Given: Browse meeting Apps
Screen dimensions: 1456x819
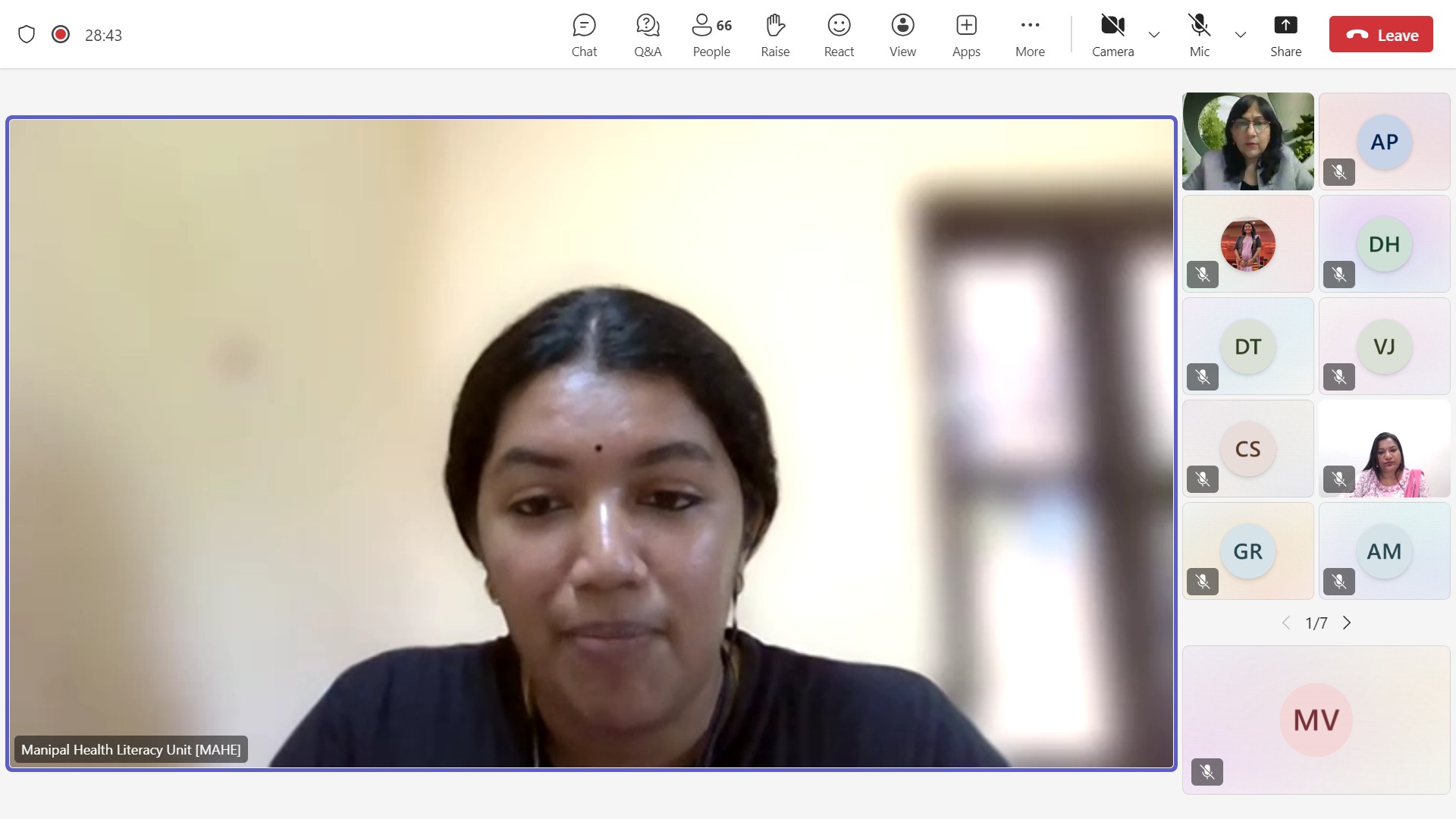Looking at the screenshot, I should [966, 34].
